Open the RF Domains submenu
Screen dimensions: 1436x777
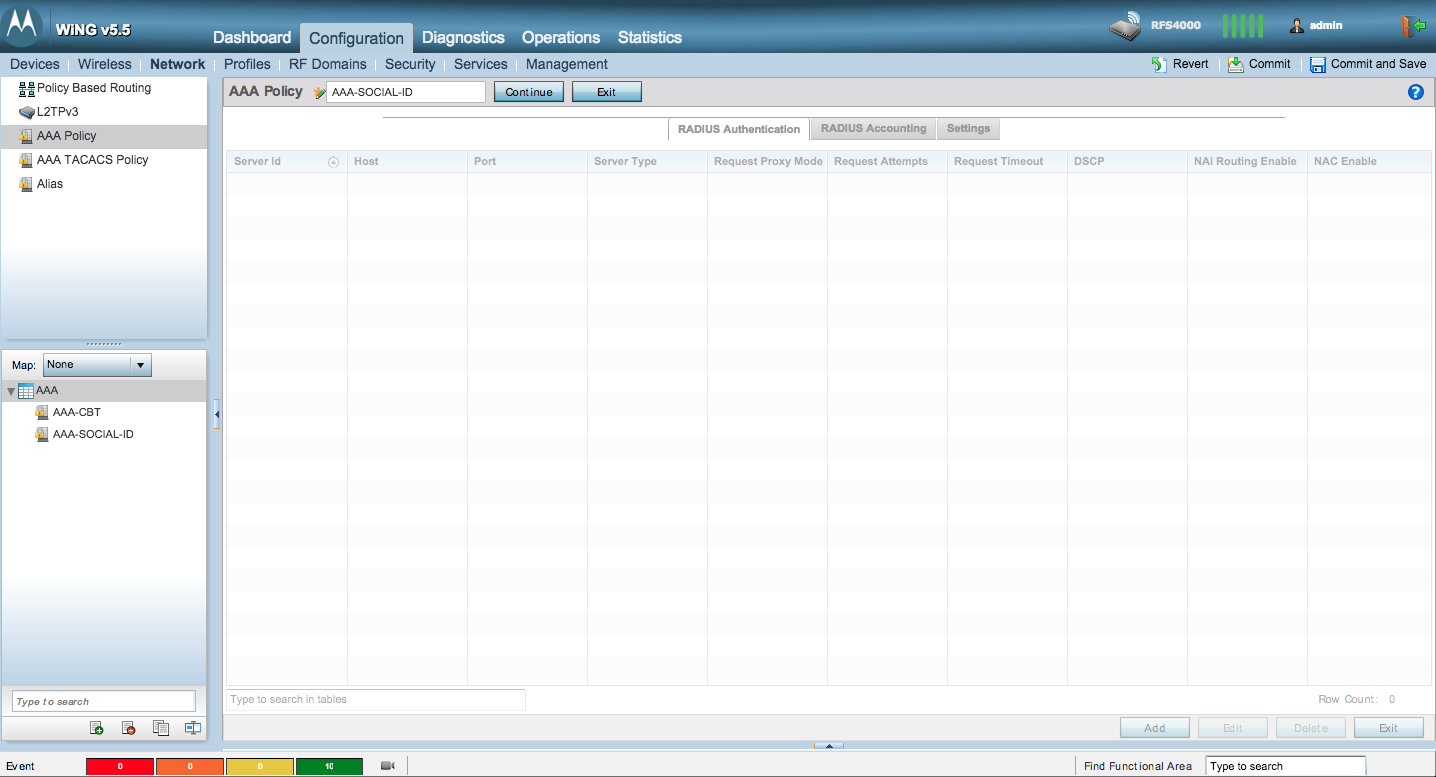point(328,64)
